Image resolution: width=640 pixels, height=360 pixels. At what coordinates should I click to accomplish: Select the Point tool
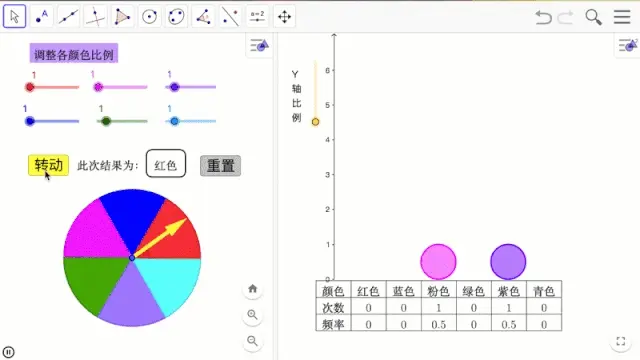tap(42, 16)
